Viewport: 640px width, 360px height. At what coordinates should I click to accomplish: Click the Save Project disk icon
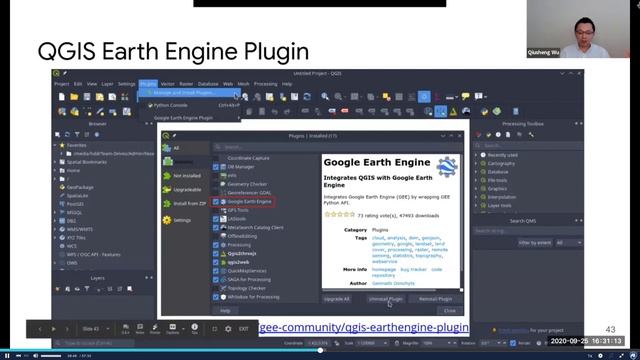click(x=87, y=97)
